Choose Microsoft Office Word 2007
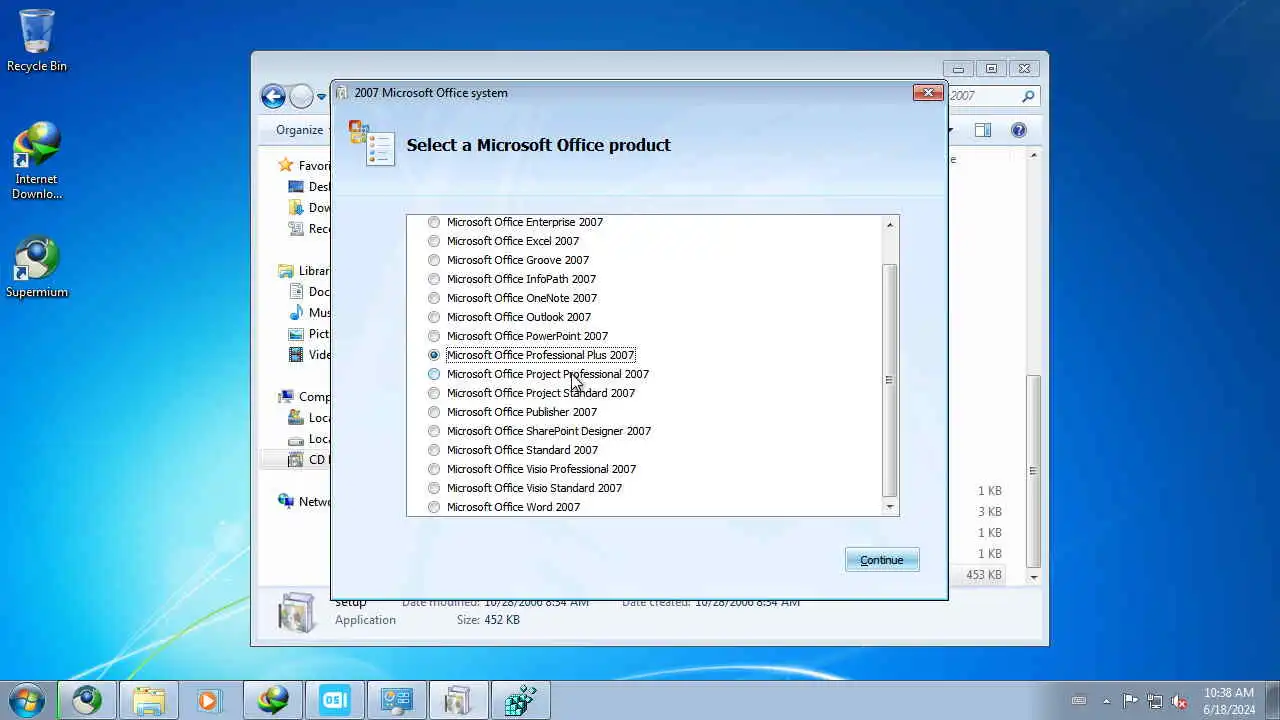The width and height of the screenshot is (1280, 720). [x=434, y=507]
